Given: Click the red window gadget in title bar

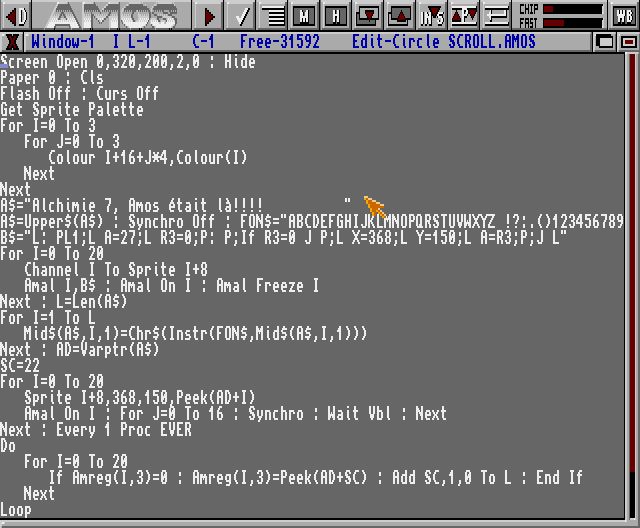Looking at the screenshot, I should click(629, 42).
